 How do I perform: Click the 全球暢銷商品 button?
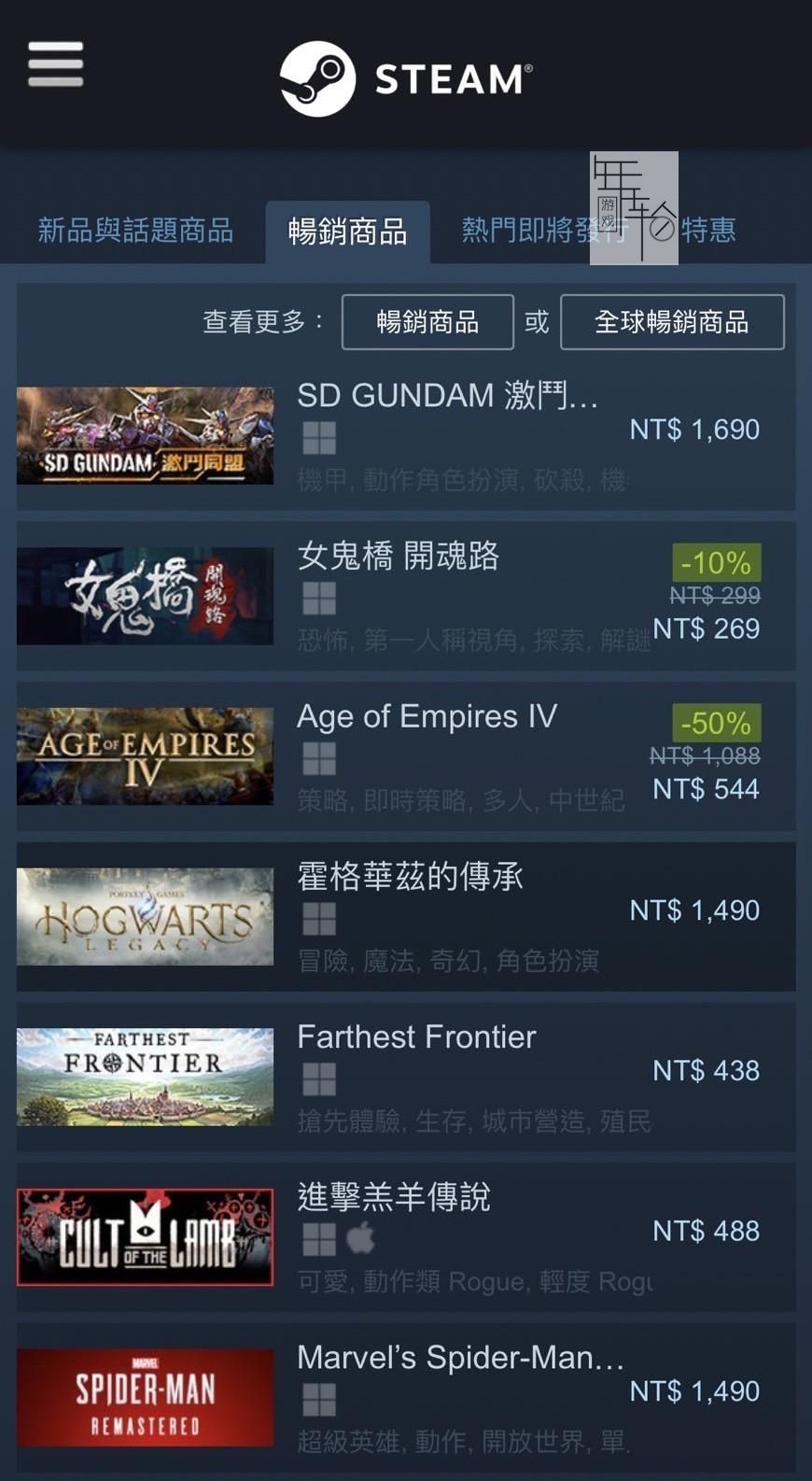point(672,322)
